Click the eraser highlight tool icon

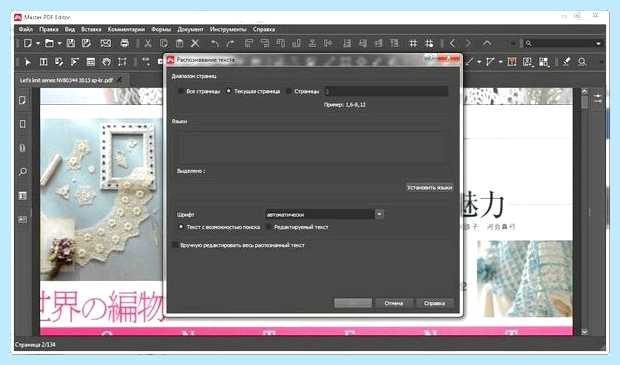click(x=567, y=62)
